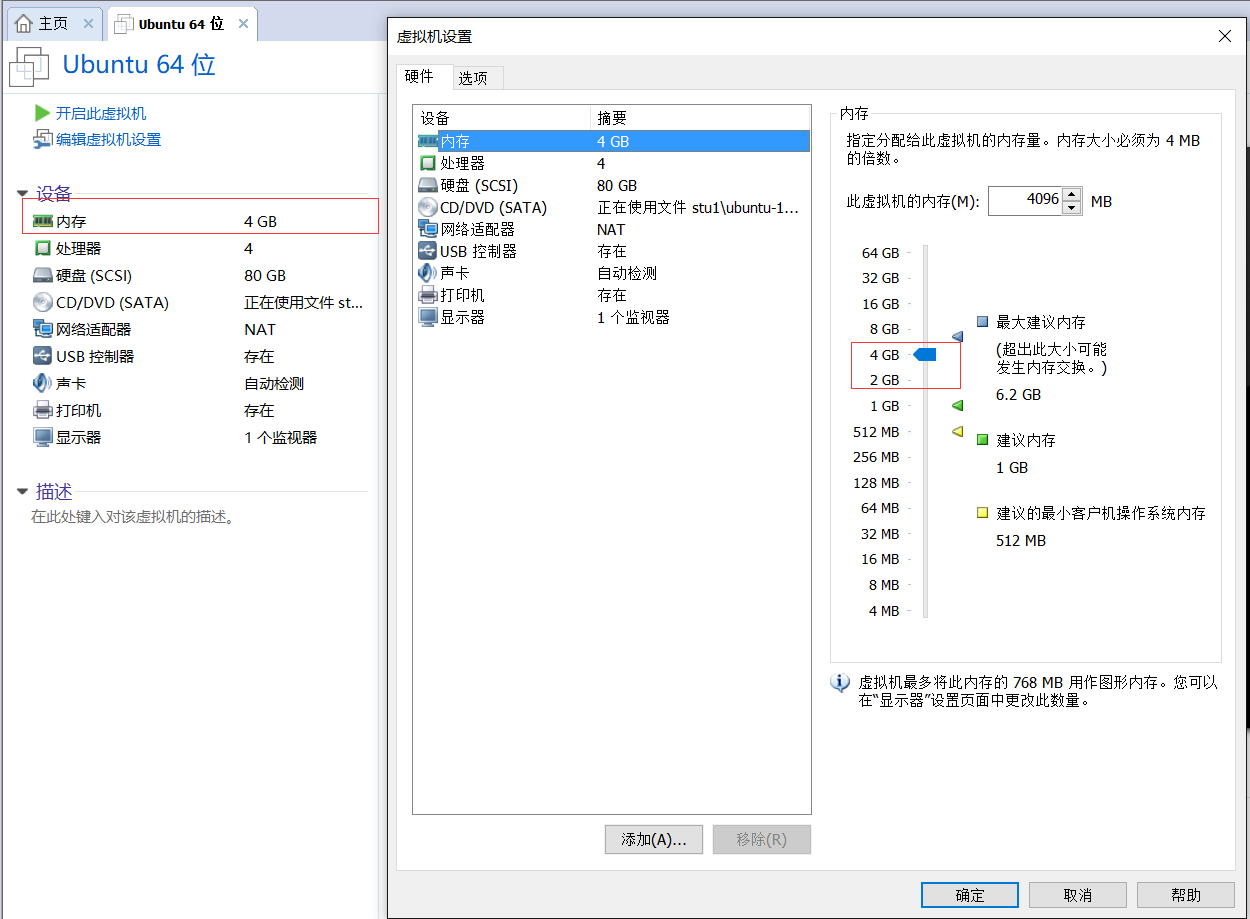Click the 4 GB mark on the memory slider
This screenshot has width=1250, height=919.
[x=926, y=354]
